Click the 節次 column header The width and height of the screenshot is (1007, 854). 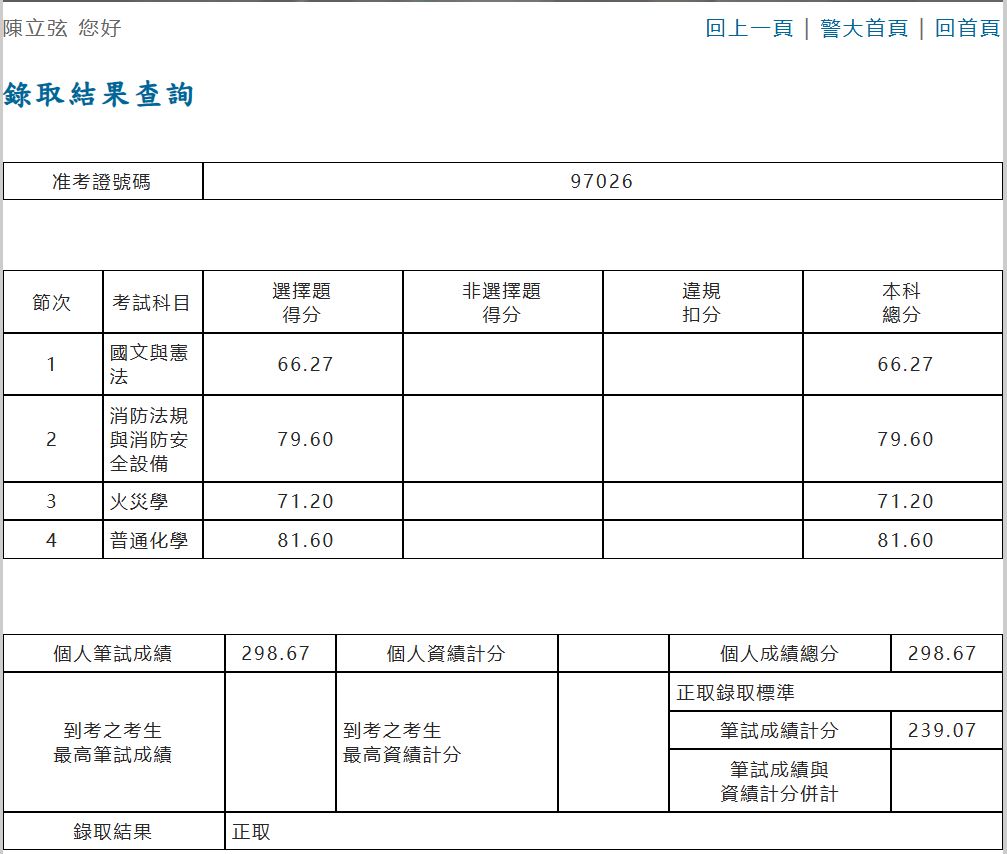[52, 302]
